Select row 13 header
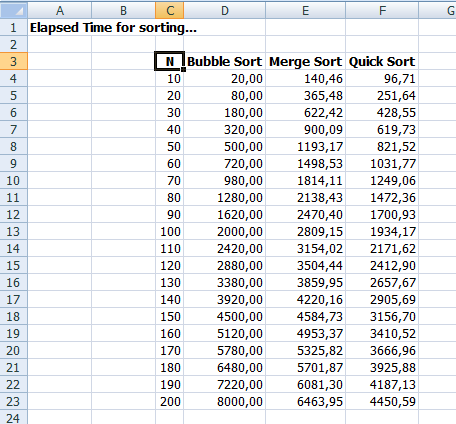This screenshot has height=424, width=456. pyautogui.click(x=14, y=231)
